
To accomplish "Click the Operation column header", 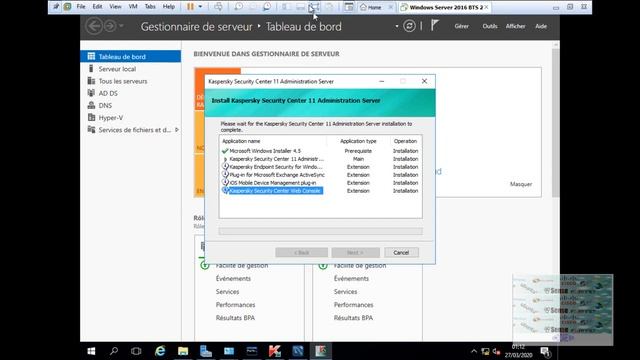I will (405, 141).
